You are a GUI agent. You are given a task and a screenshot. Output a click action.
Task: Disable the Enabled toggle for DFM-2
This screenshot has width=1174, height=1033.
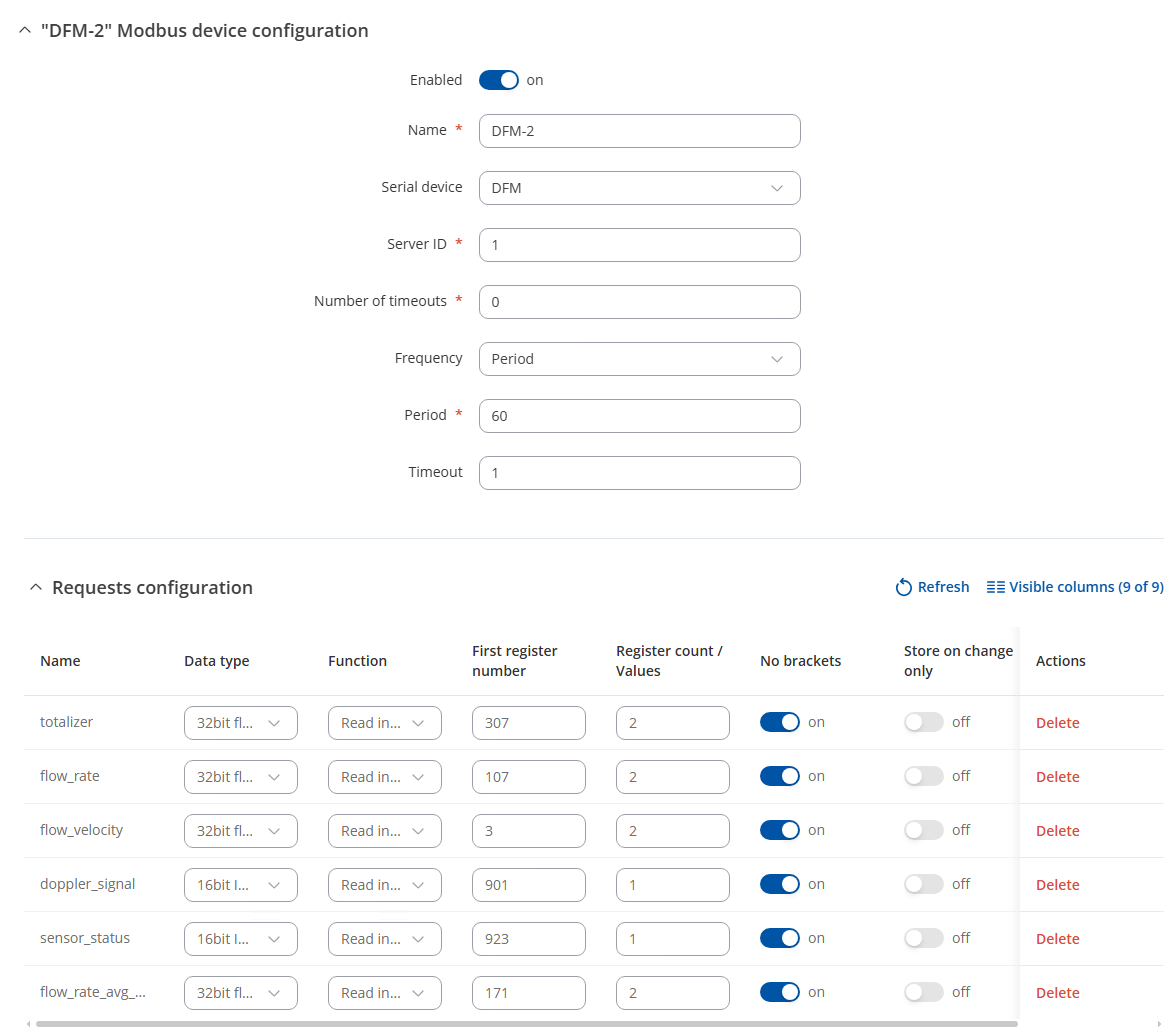coord(498,80)
